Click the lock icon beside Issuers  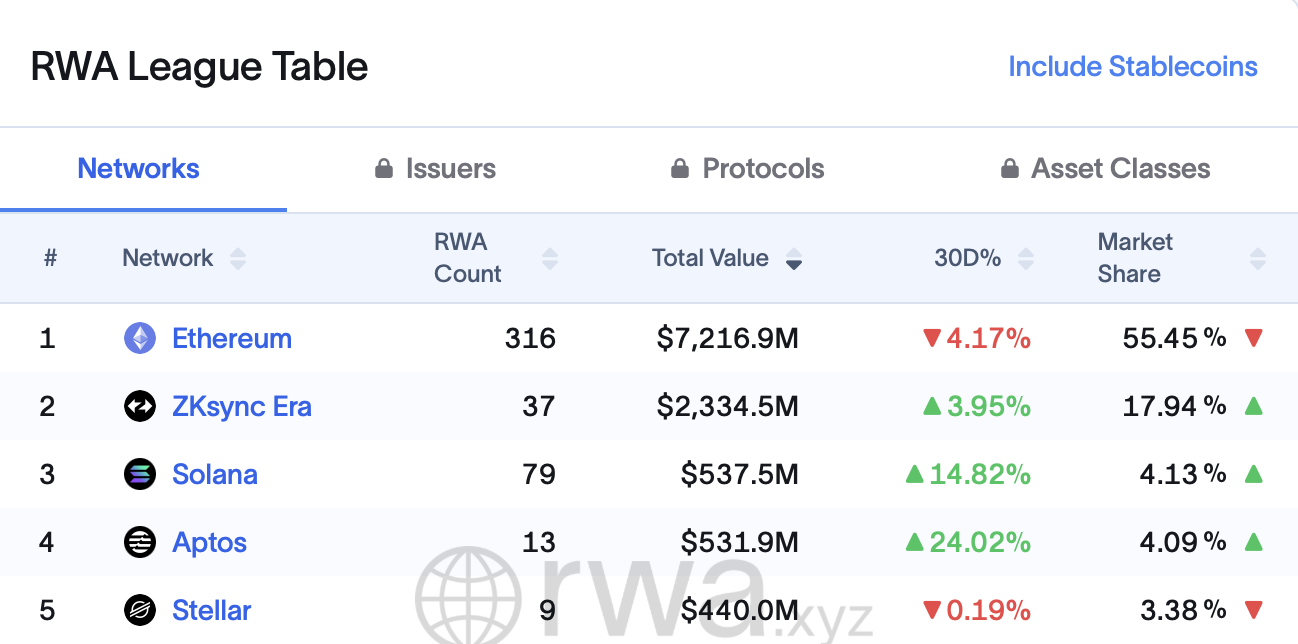(383, 168)
